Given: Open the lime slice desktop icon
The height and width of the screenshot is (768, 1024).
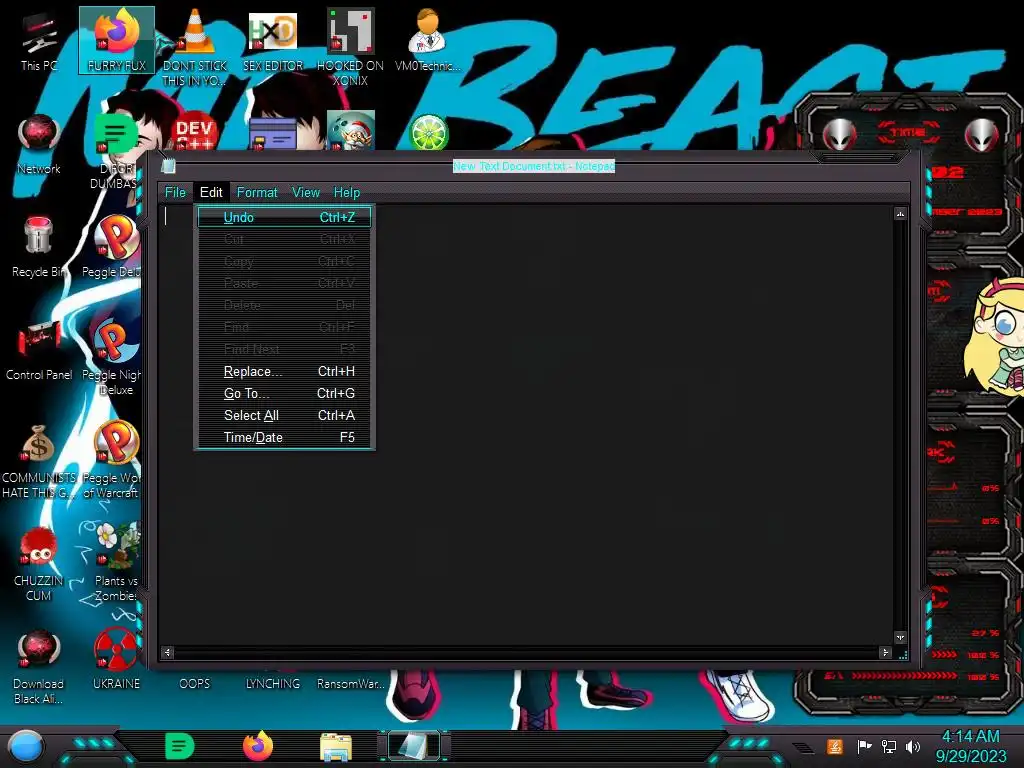Looking at the screenshot, I should [x=428, y=133].
